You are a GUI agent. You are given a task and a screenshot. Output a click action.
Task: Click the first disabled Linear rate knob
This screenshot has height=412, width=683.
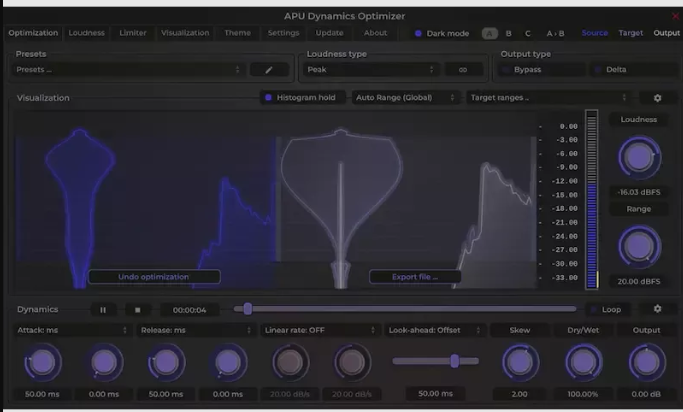click(x=290, y=362)
